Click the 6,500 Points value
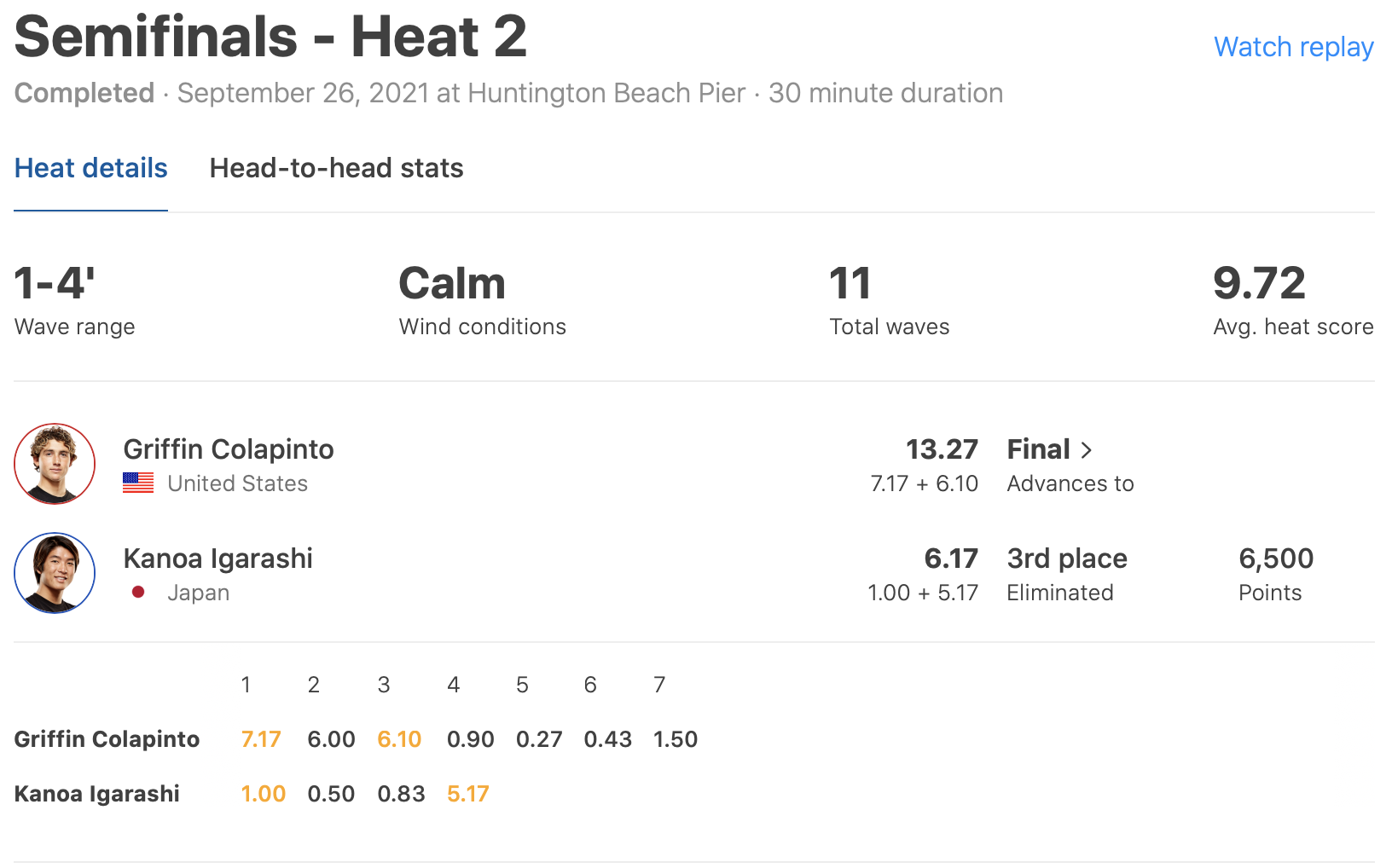The image size is (1392, 868). point(1276,558)
